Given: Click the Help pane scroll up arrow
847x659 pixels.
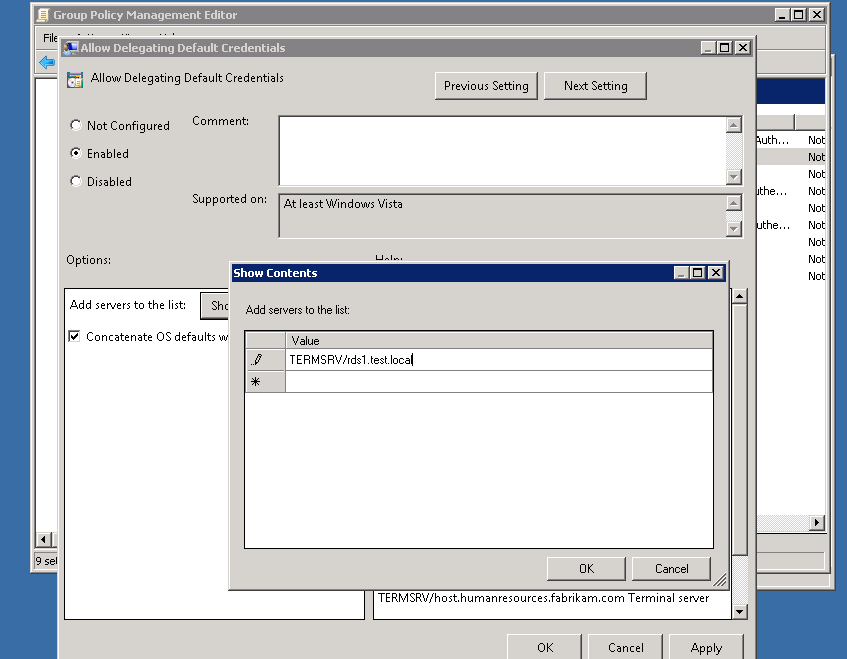Looking at the screenshot, I should 740,296.
